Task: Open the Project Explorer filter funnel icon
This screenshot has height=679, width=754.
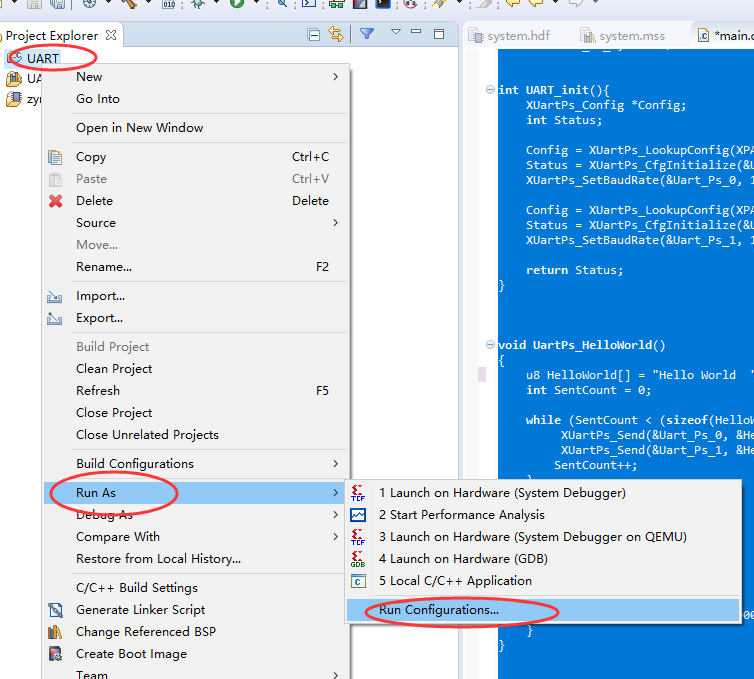Action: point(366,34)
